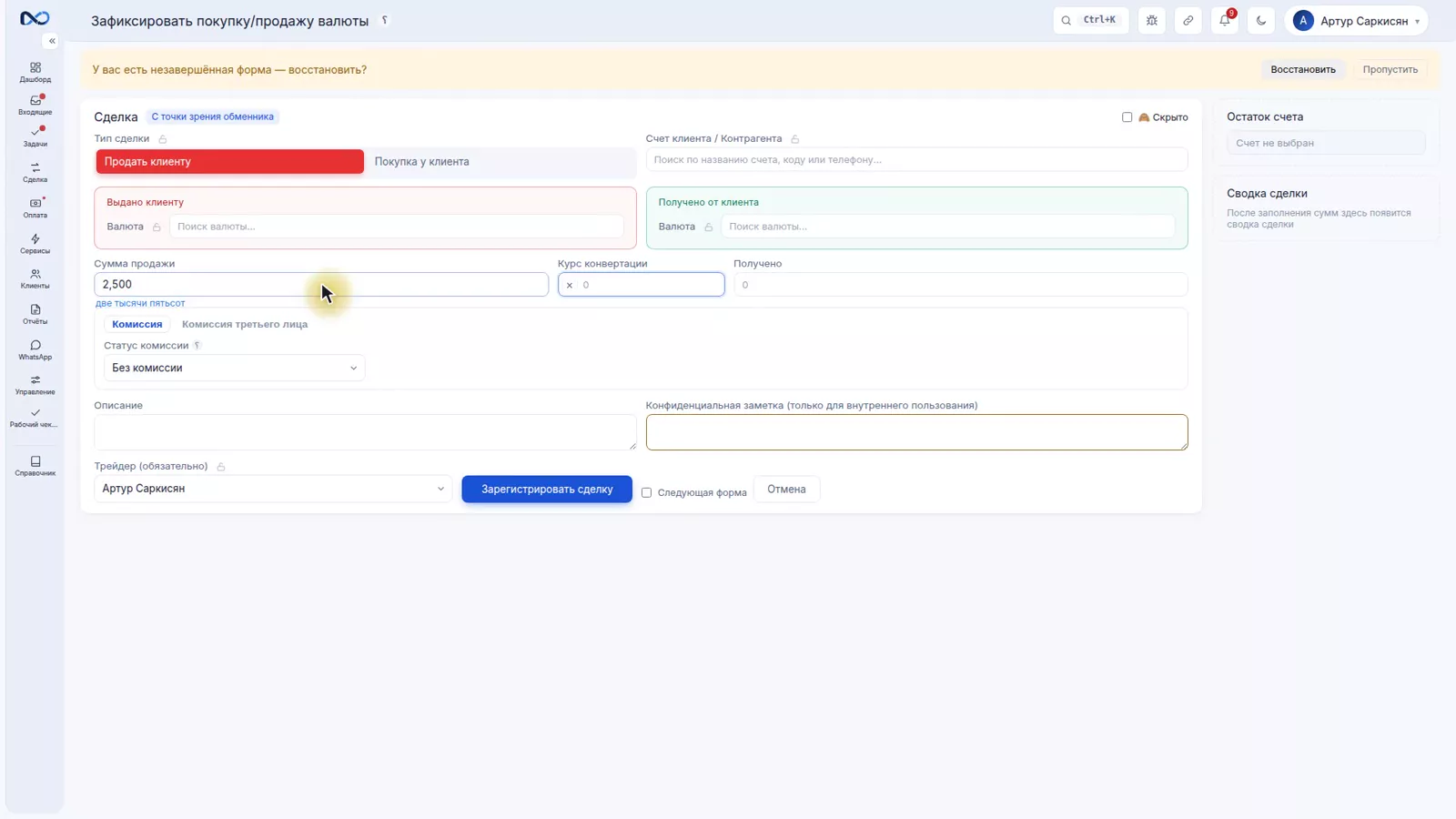Collapse the sidebar with double-chevron icon
The image size is (1456, 819).
[52, 41]
